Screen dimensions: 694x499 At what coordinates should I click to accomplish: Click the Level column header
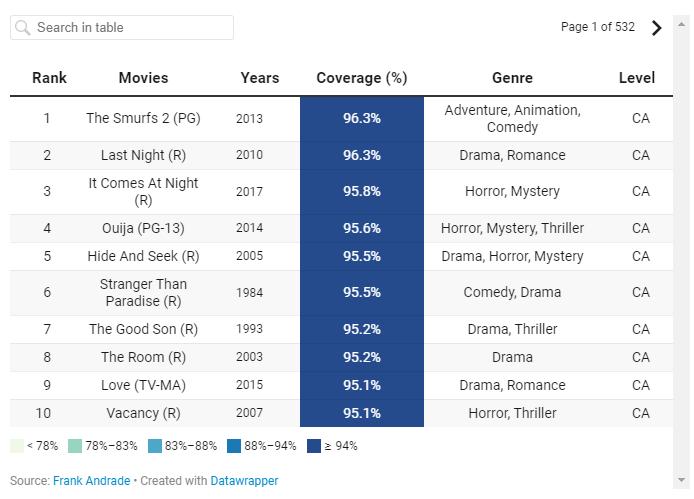637,78
